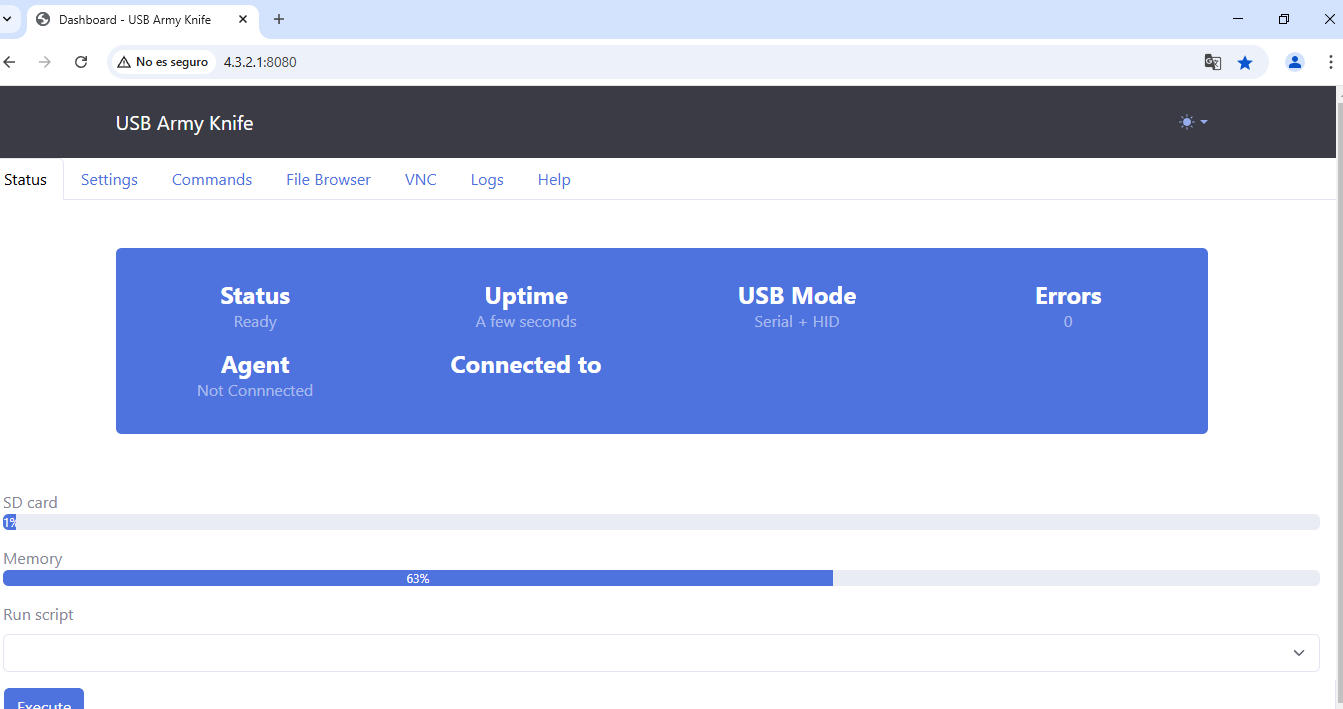Reload the page with the refresh icon
This screenshot has height=709, width=1343.
pyautogui.click(x=81, y=62)
